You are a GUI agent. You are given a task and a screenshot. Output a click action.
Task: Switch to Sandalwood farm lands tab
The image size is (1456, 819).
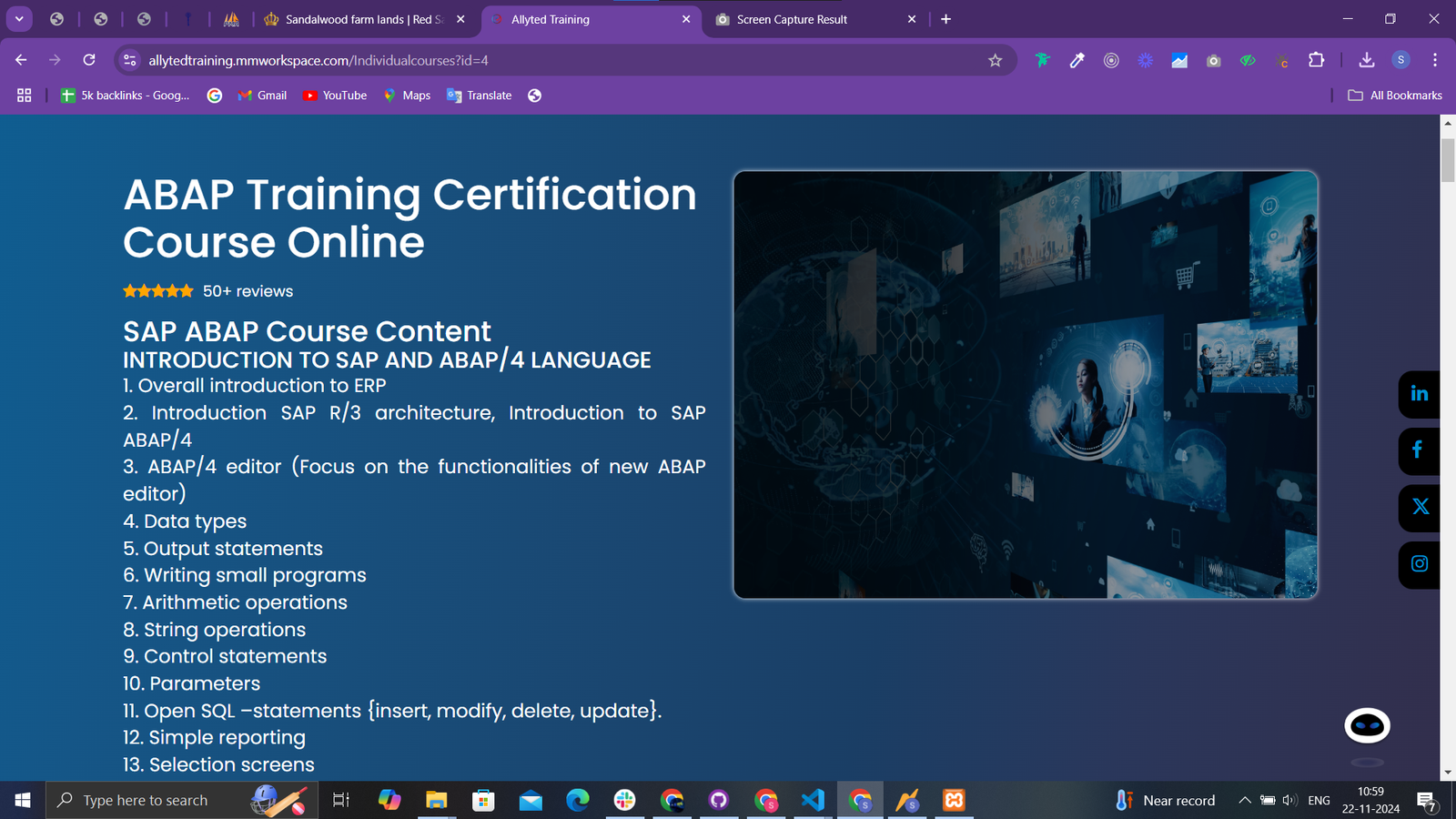(x=364, y=19)
